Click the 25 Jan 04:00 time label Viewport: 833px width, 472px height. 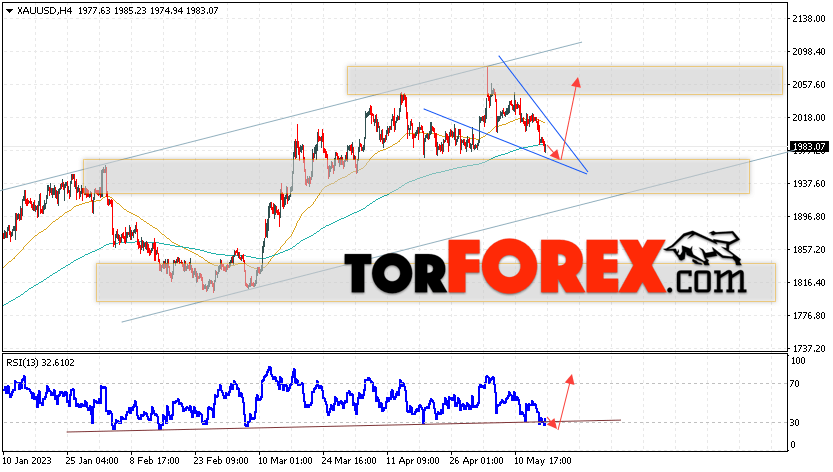click(x=91, y=460)
